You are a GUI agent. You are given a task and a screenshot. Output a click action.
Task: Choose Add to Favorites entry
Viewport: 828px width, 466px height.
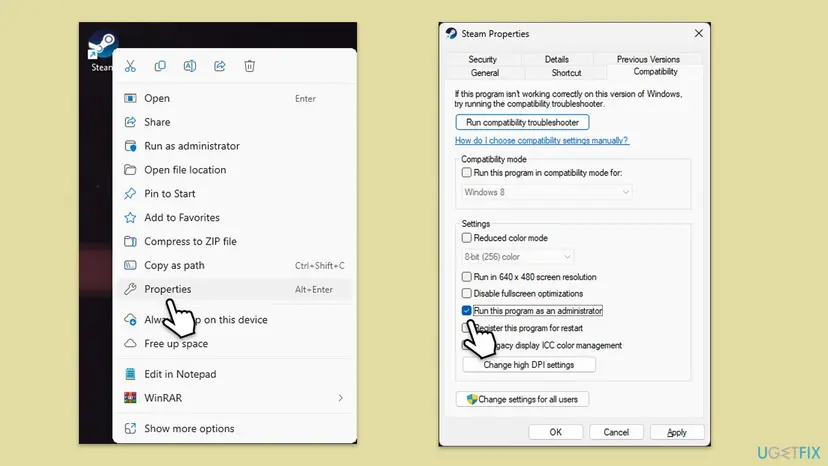coord(234,217)
